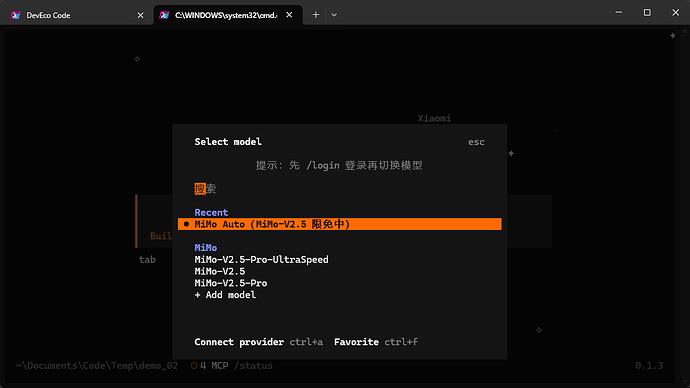Maximize the terminal window
This screenshot has width=690, height=388.
pyautogui.click(x=647, y=12)
